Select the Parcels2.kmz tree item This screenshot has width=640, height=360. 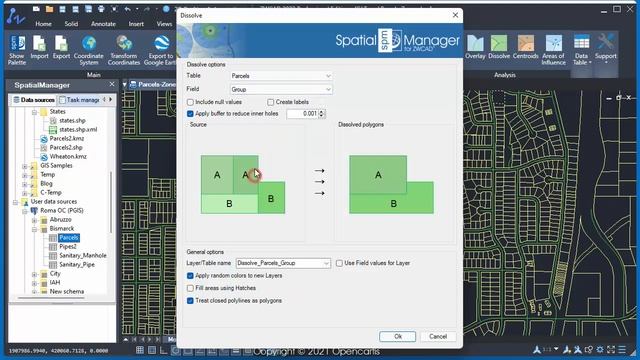[x=67, y=139]
